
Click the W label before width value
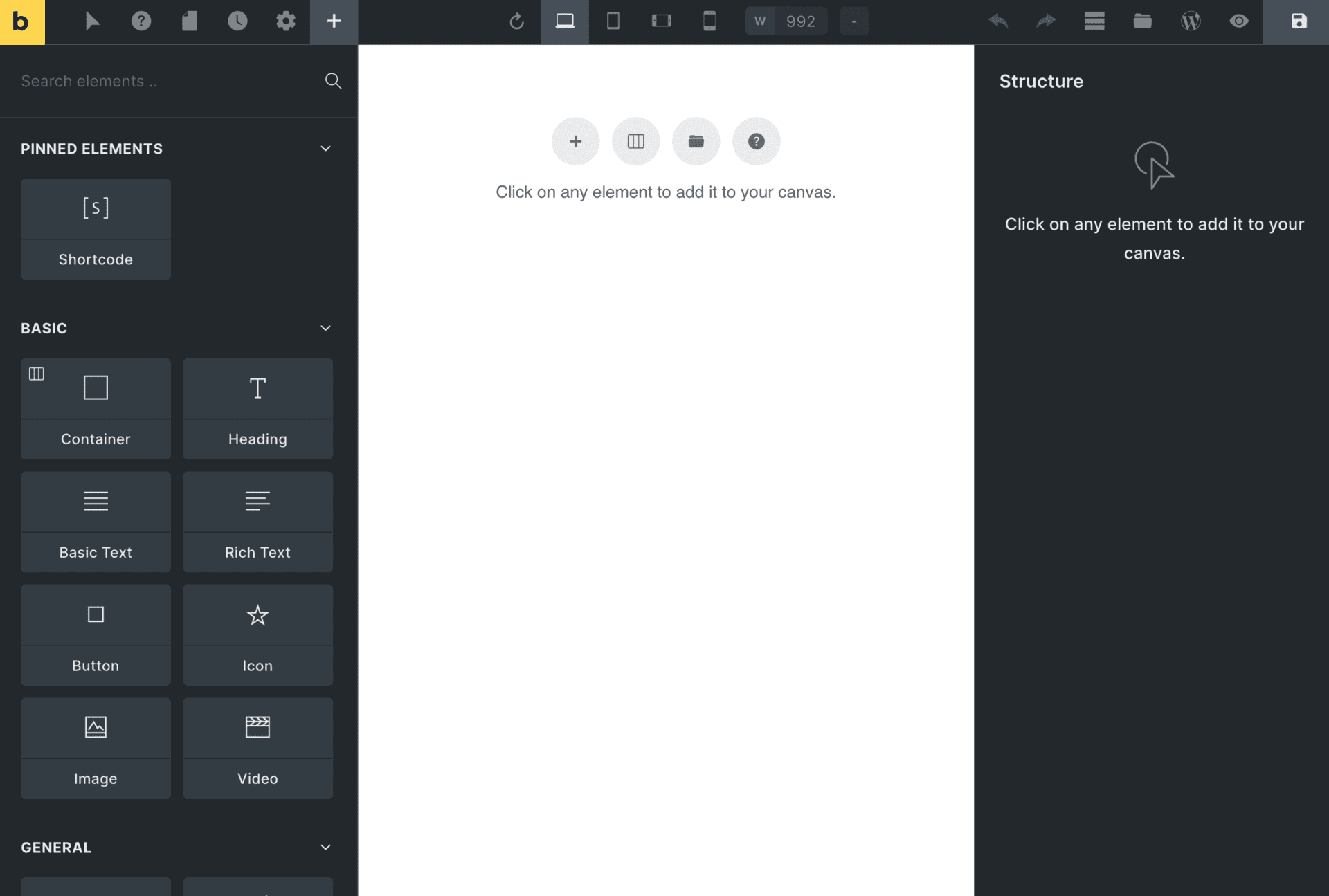pyautogui.click(x=760, y=21)
